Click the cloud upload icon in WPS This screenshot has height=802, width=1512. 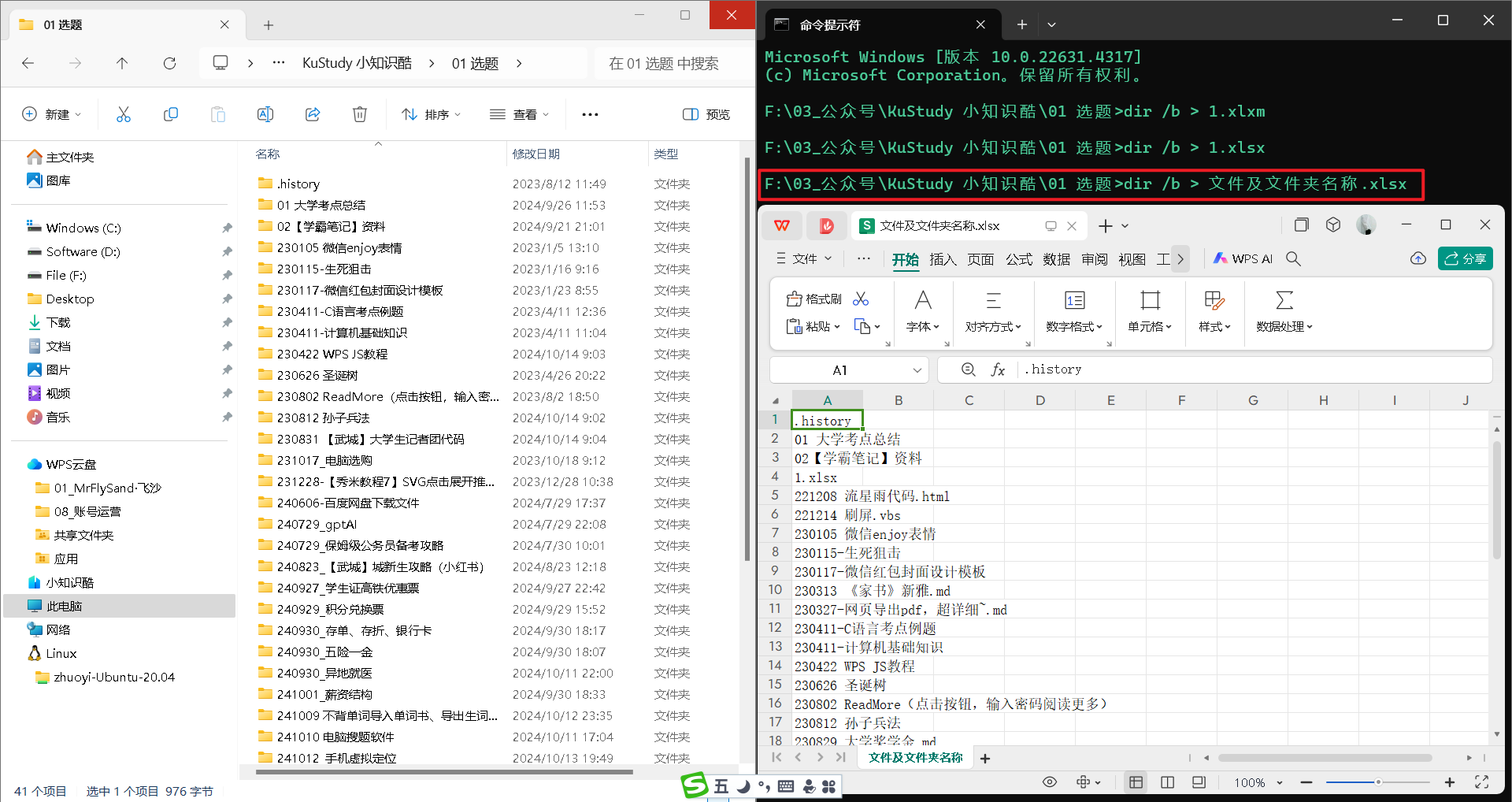1417,258
